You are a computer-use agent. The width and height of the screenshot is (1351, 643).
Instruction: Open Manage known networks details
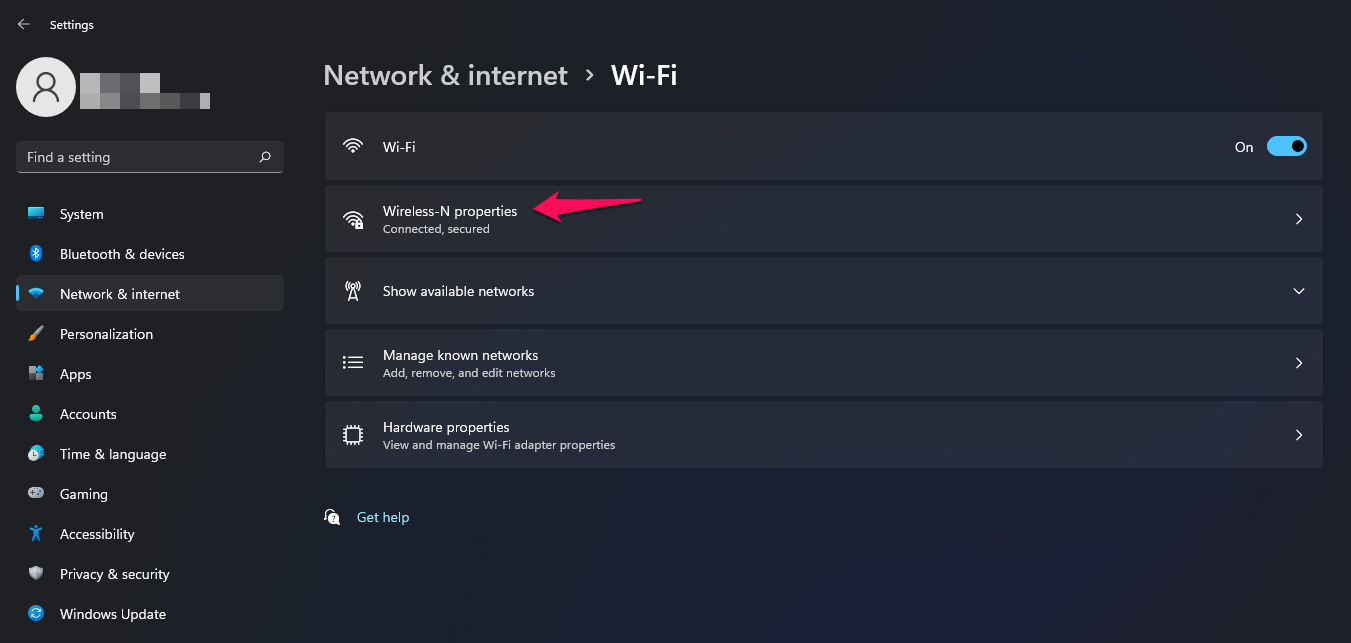tap(1298, 362)
